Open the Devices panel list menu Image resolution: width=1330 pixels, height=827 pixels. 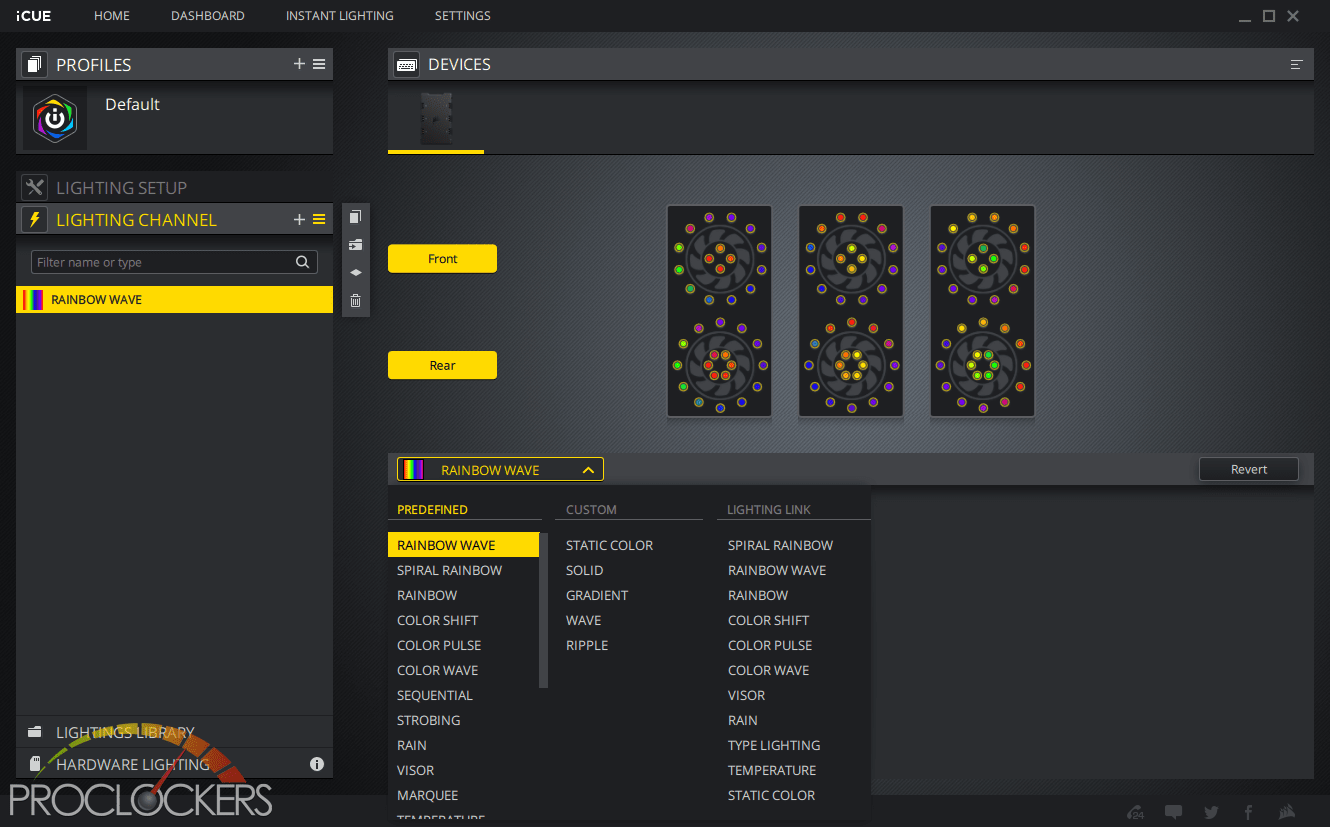1297,64
